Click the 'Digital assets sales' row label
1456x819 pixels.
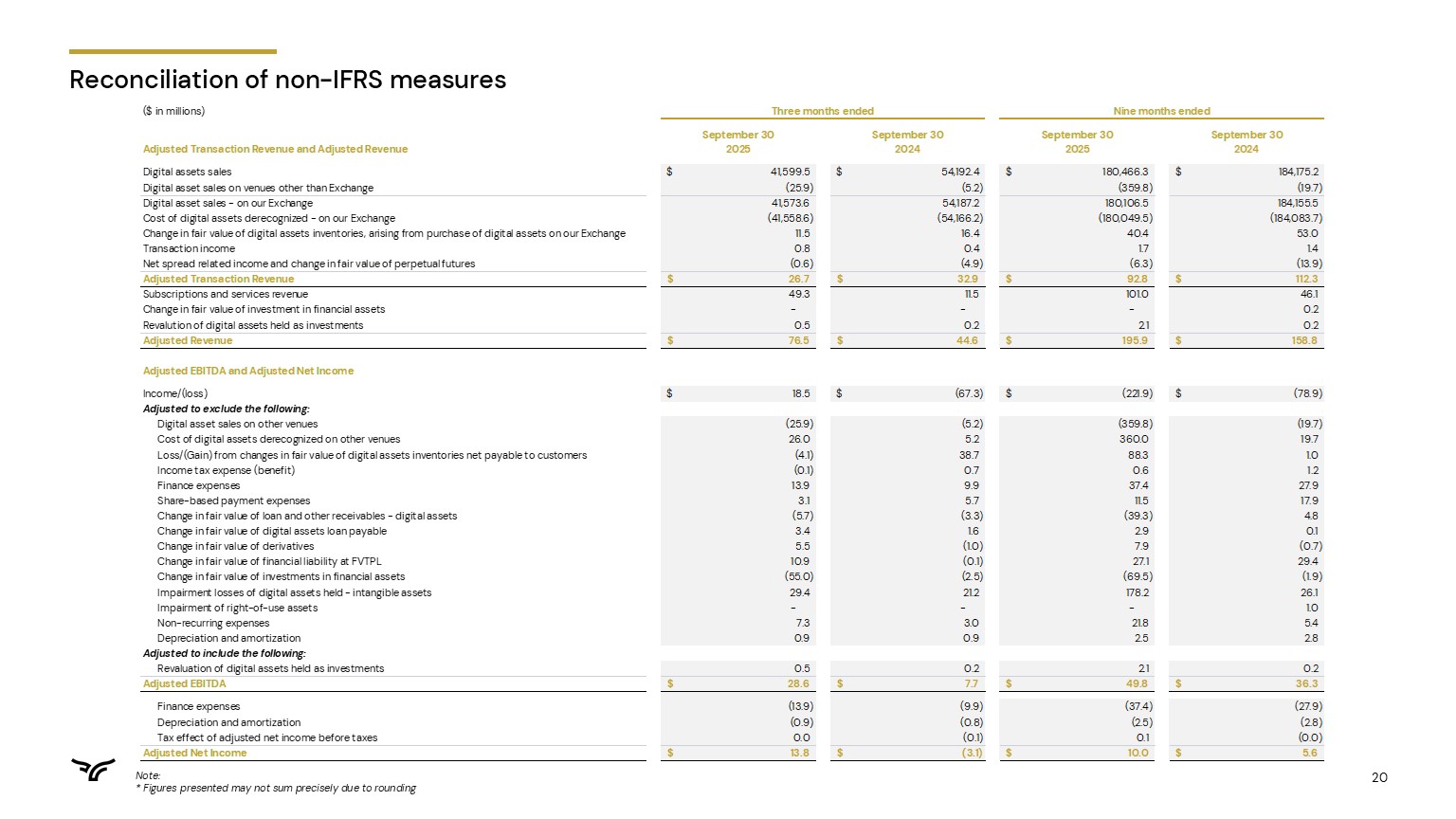[x=187, y=173]
